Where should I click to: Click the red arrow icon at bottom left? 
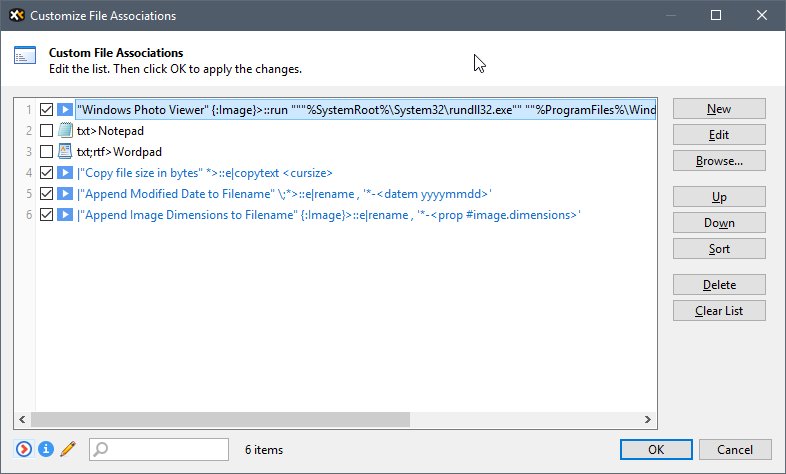point(24,449)
